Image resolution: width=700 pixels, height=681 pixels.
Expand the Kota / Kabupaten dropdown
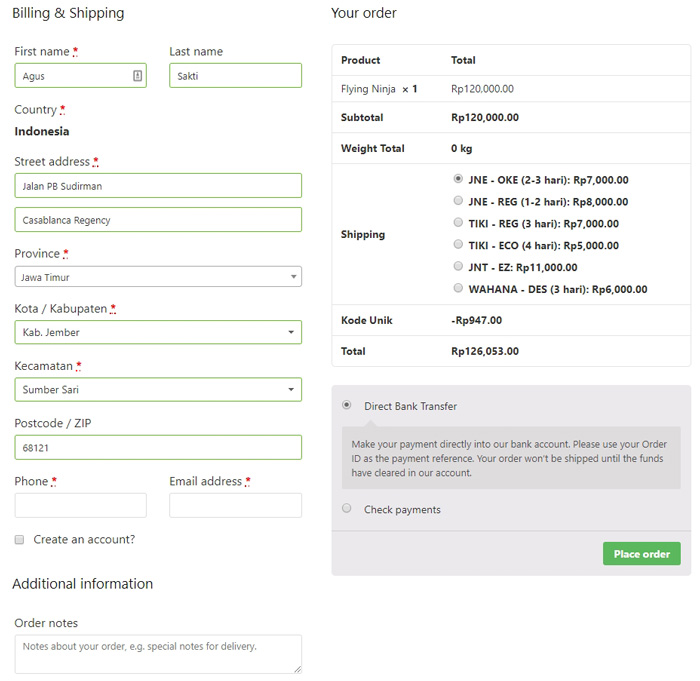158,332
